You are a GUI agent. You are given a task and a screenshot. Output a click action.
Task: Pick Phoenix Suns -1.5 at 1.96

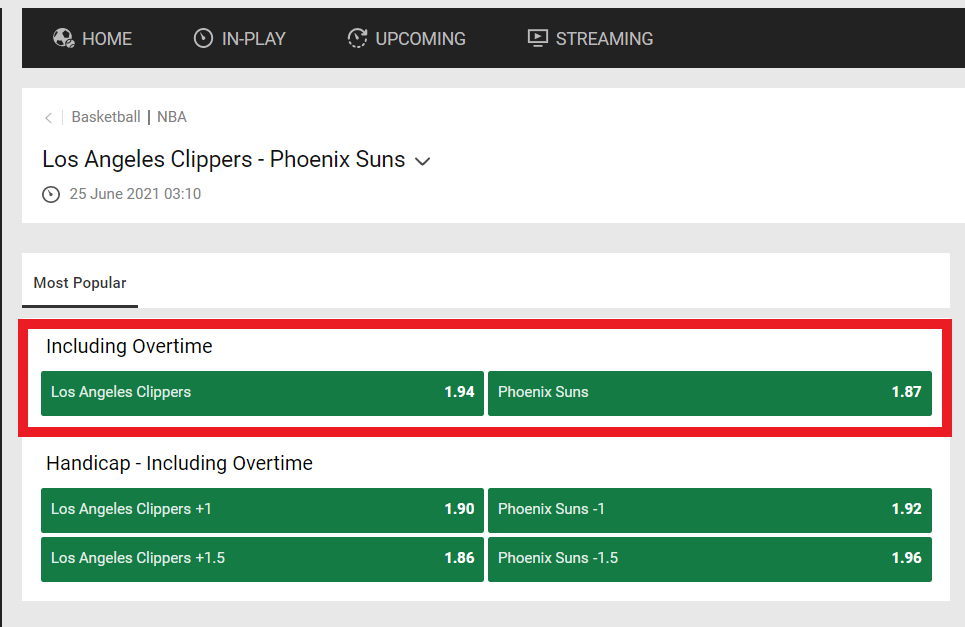coord(710,559)
